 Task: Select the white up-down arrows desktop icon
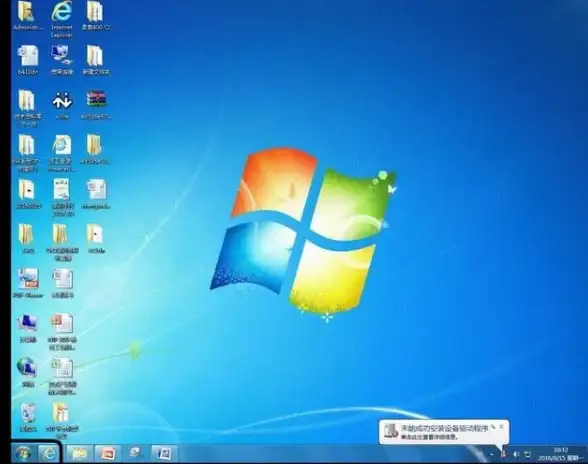62,105
